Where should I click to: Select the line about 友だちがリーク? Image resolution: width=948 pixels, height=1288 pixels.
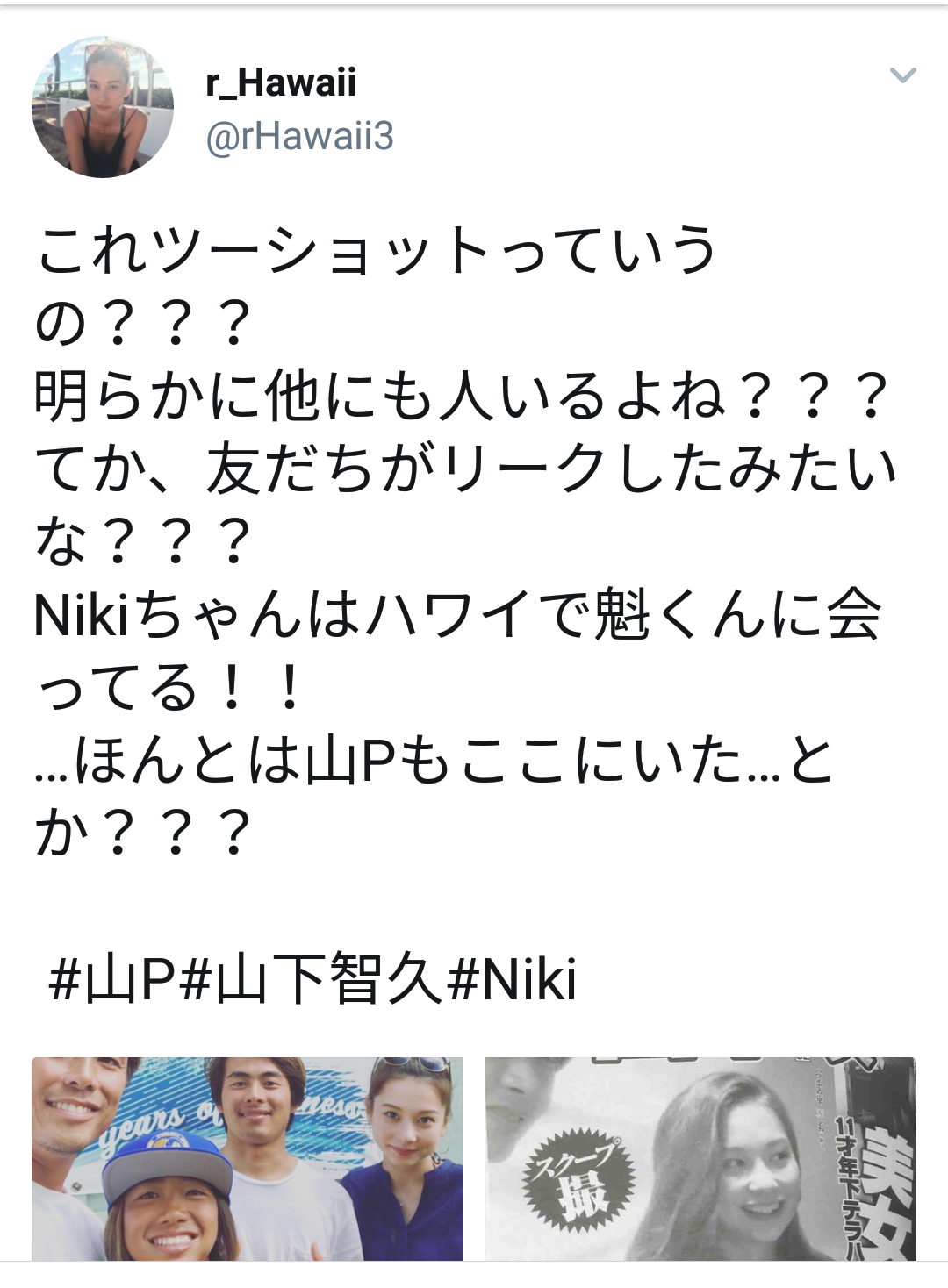pos(467,469)
